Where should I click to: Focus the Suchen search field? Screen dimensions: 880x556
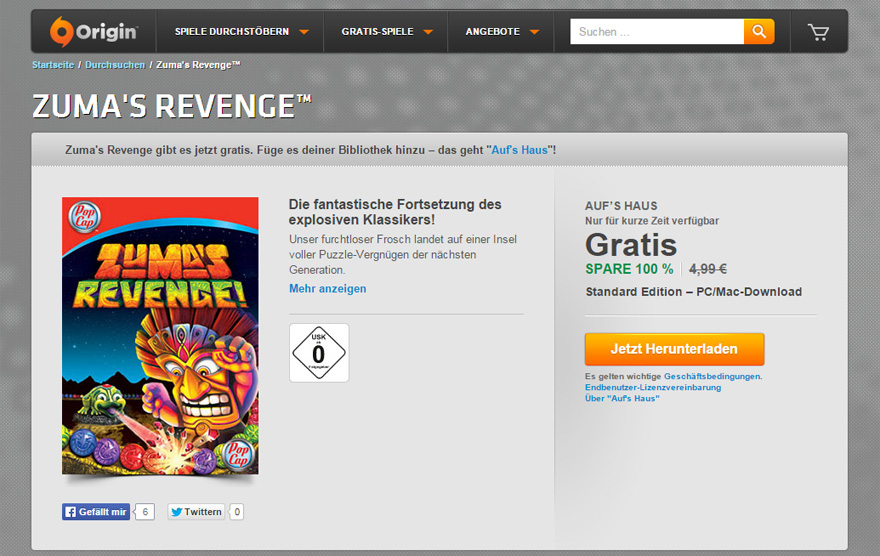tap(657, 31)
